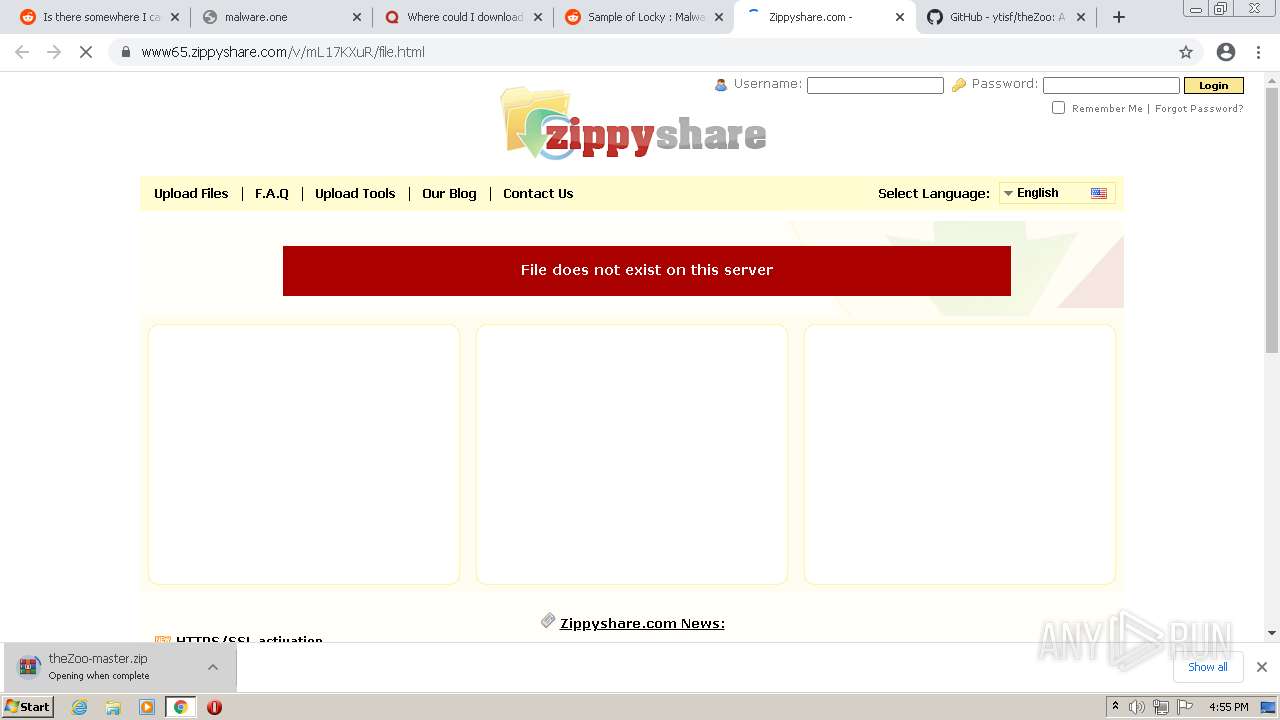Show all downloads
This screenshot has height=720, width=1280.
coord(1207,667)
